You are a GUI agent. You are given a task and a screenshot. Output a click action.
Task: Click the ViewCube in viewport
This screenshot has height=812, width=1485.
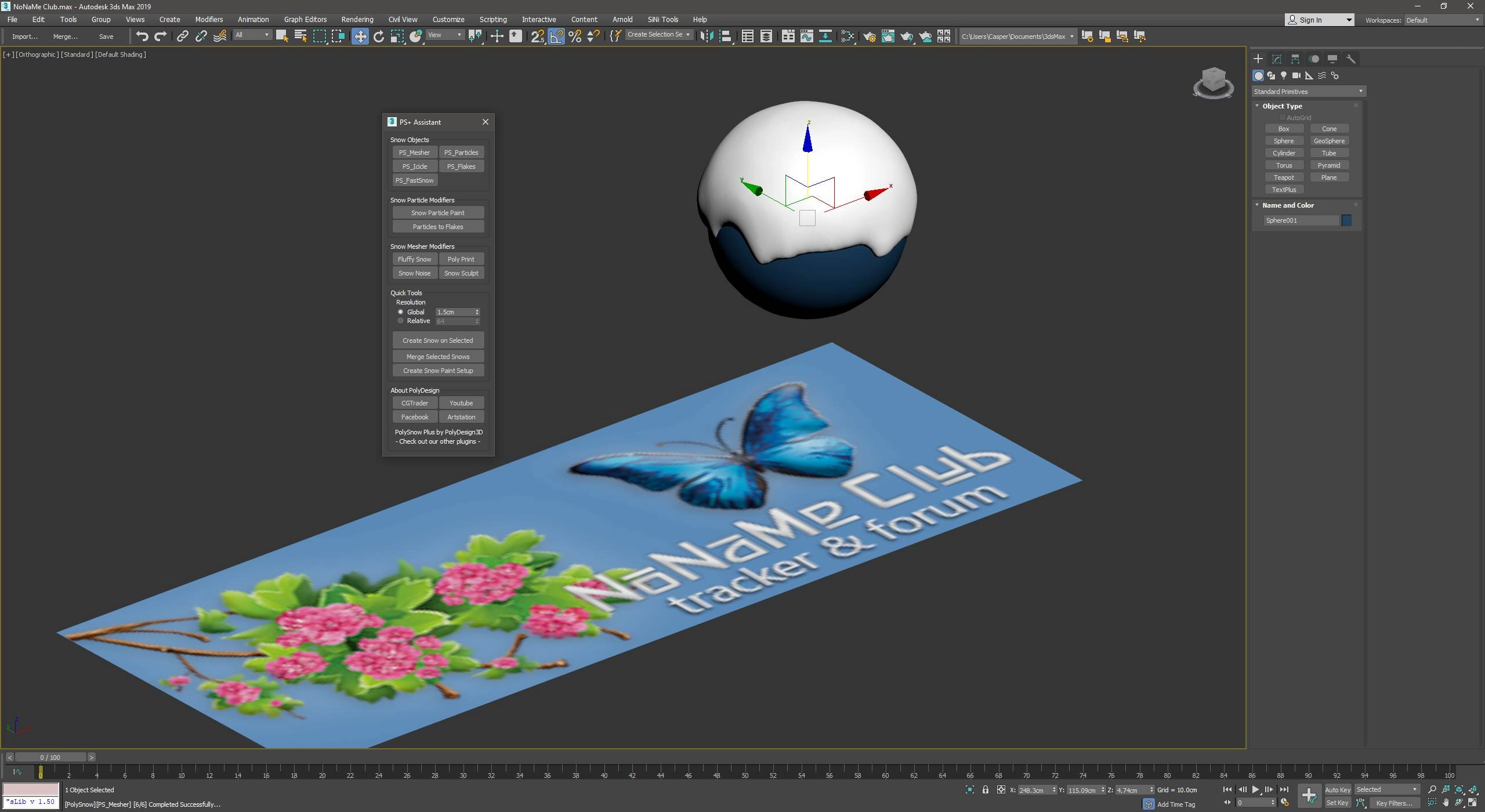pyautogui.click(x=1213, y=82)
